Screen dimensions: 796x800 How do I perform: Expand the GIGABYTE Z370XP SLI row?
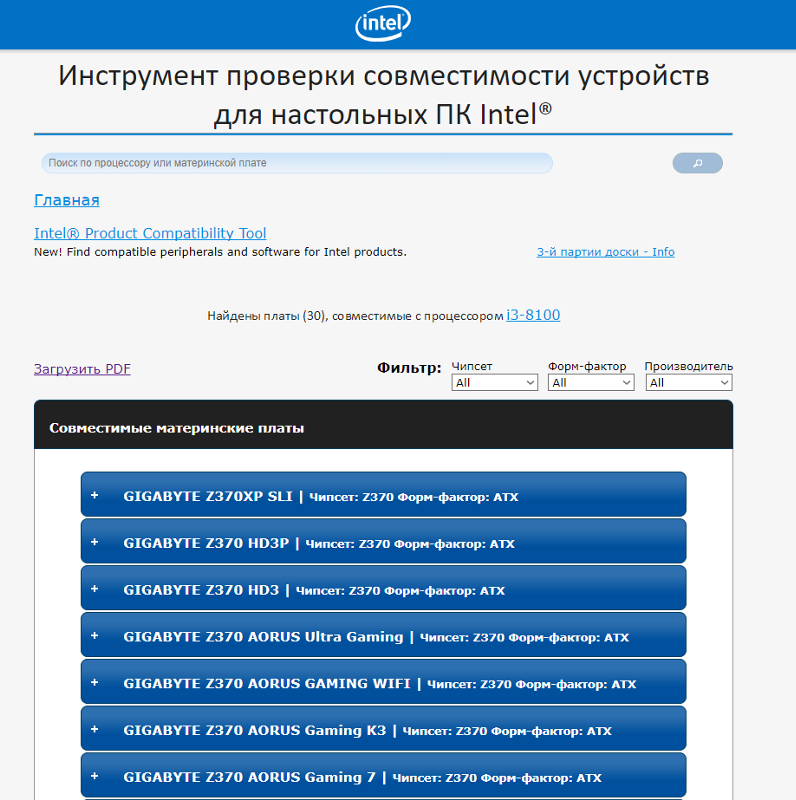point(383,494)
